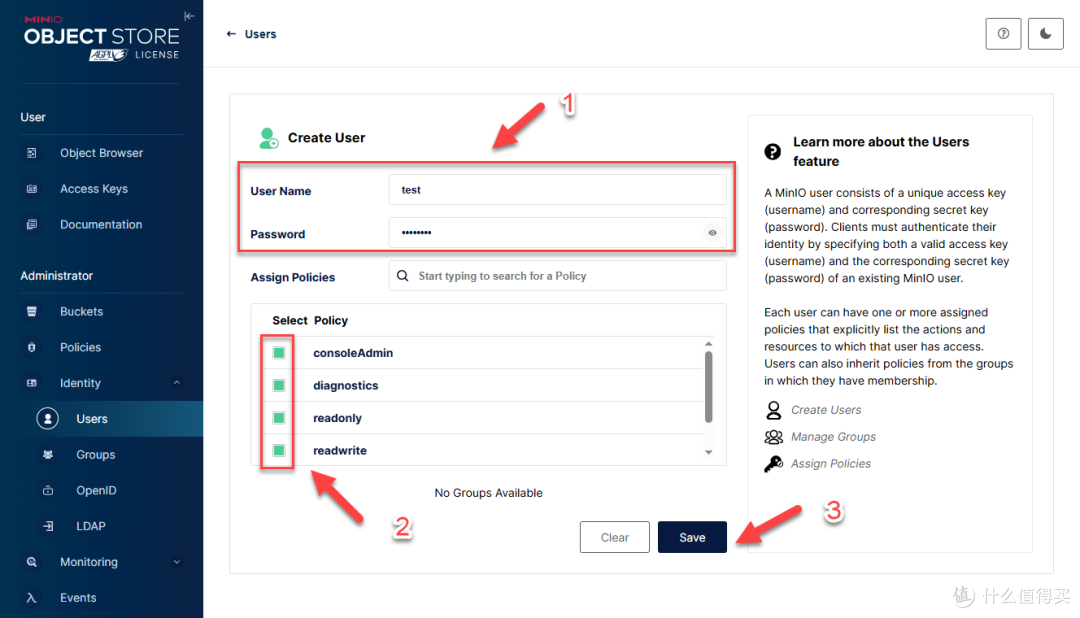Toggle the diagnostics policy checkbox
Image resolution: width=1080 pixels, height=618 pixels.
click(x=279, y=385)
